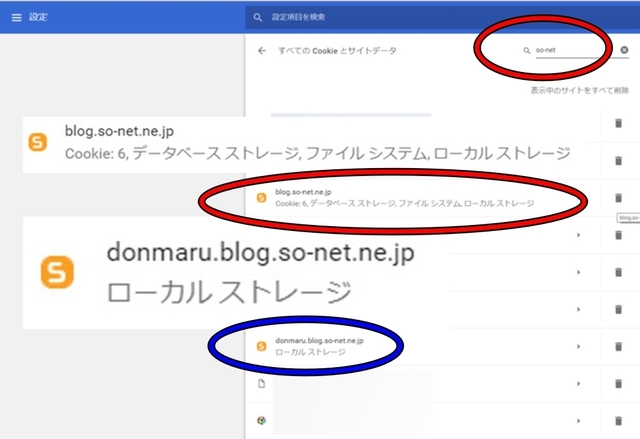
Task: Open the settings hamburger menu
Action: tap(16, 17)
